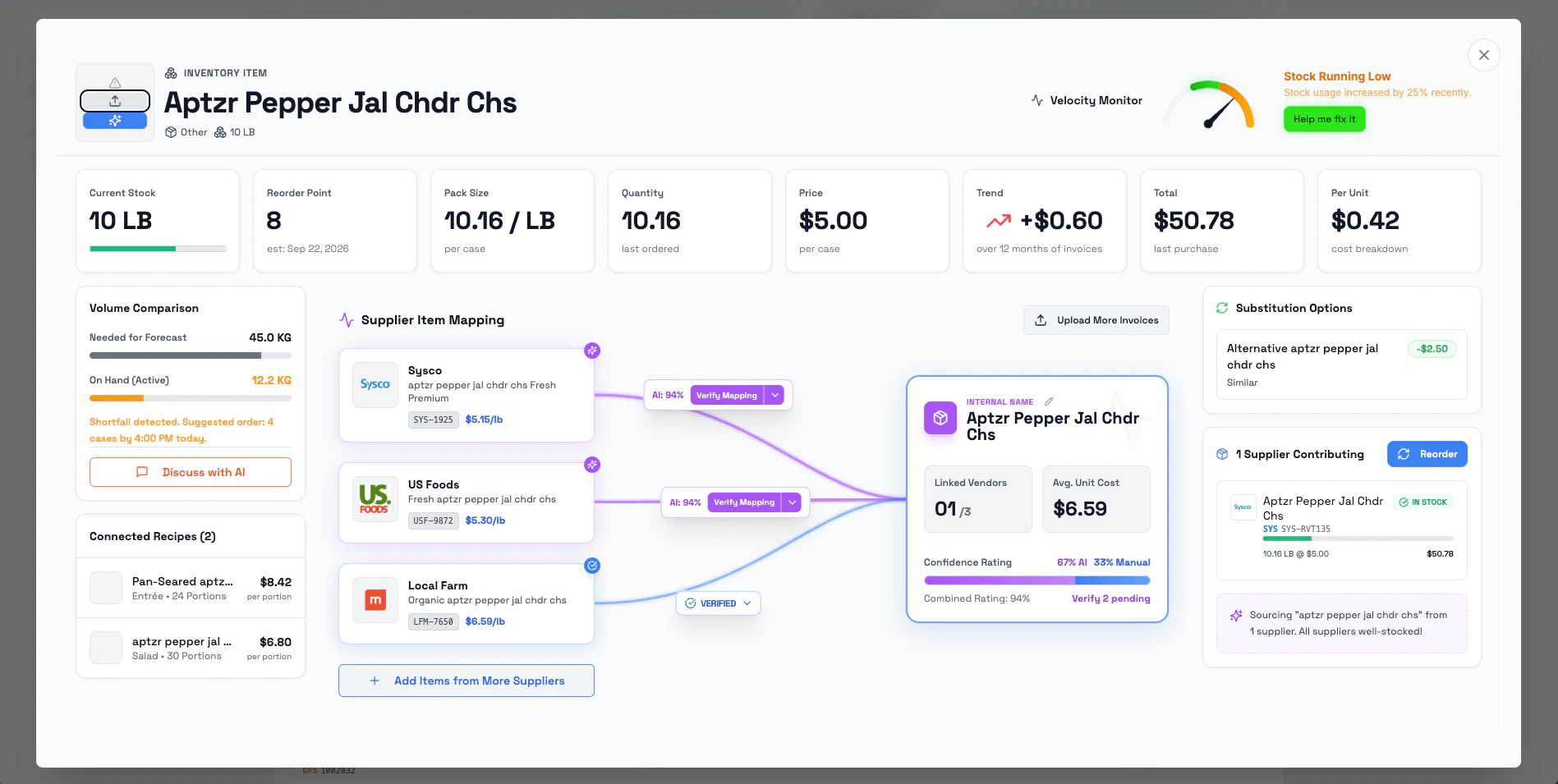
Task: Click Verify Mapping for the Sysco item
Action: (727, 395)
